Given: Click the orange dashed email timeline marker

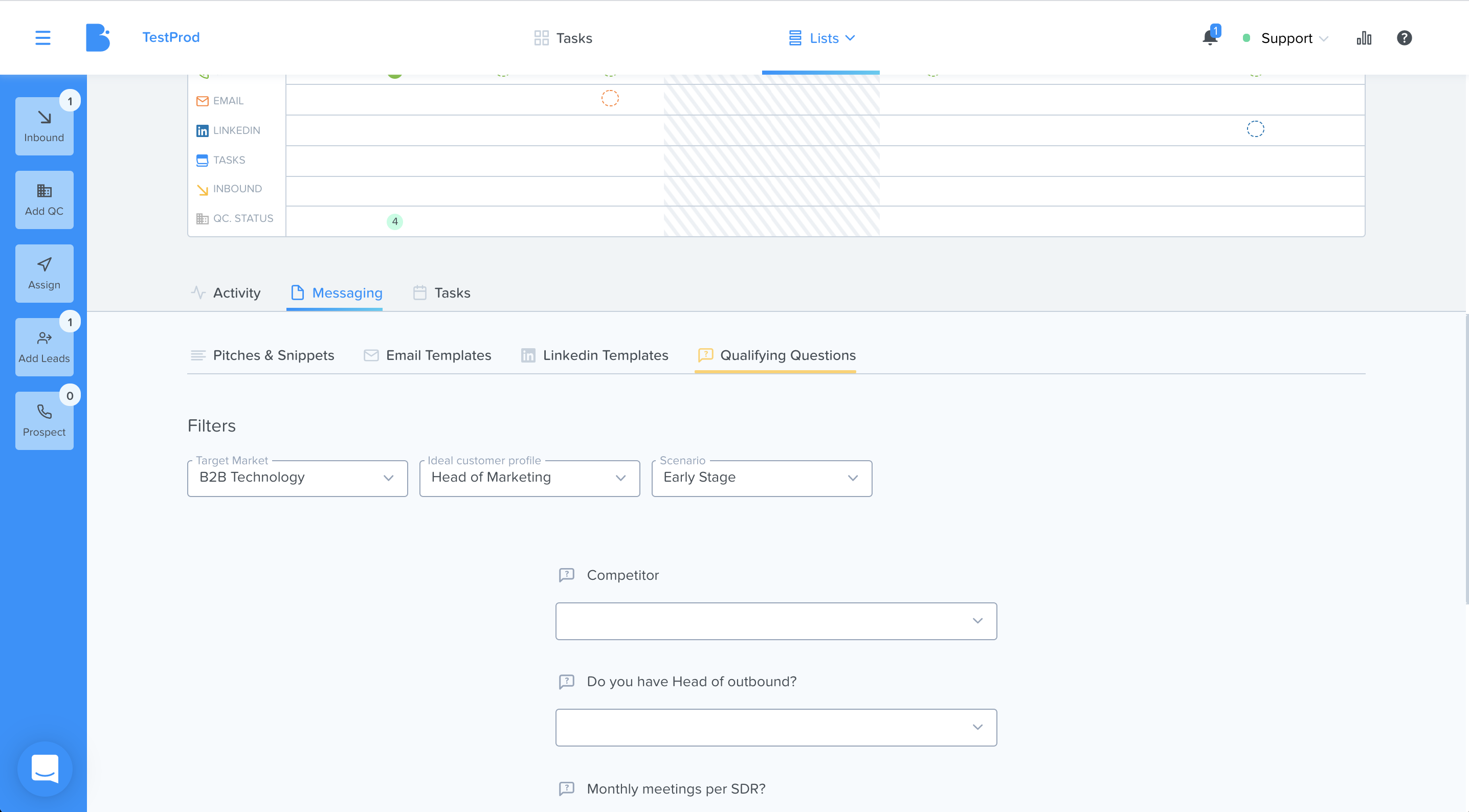Looking at the screenshot, I should (x=610, y=98).
